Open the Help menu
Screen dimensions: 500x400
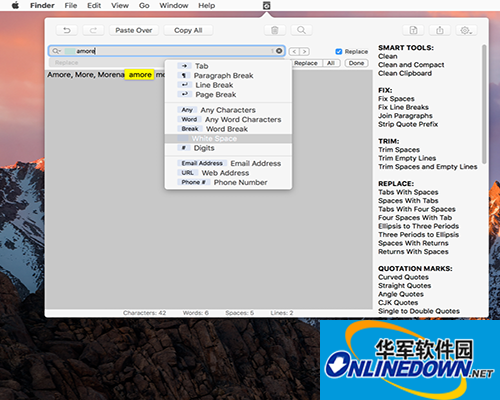pyautogui.click(x=207, y=6)
